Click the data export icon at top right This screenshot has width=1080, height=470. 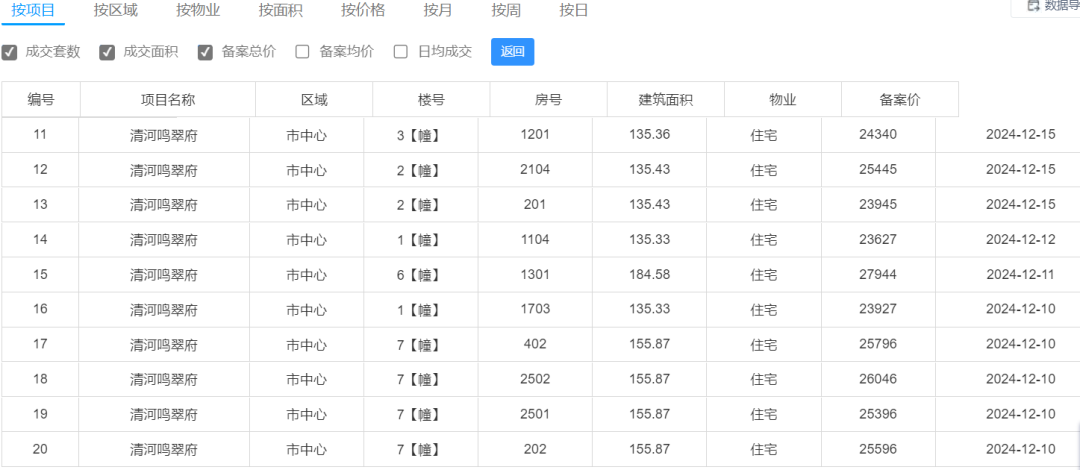tap(1032, 6)
